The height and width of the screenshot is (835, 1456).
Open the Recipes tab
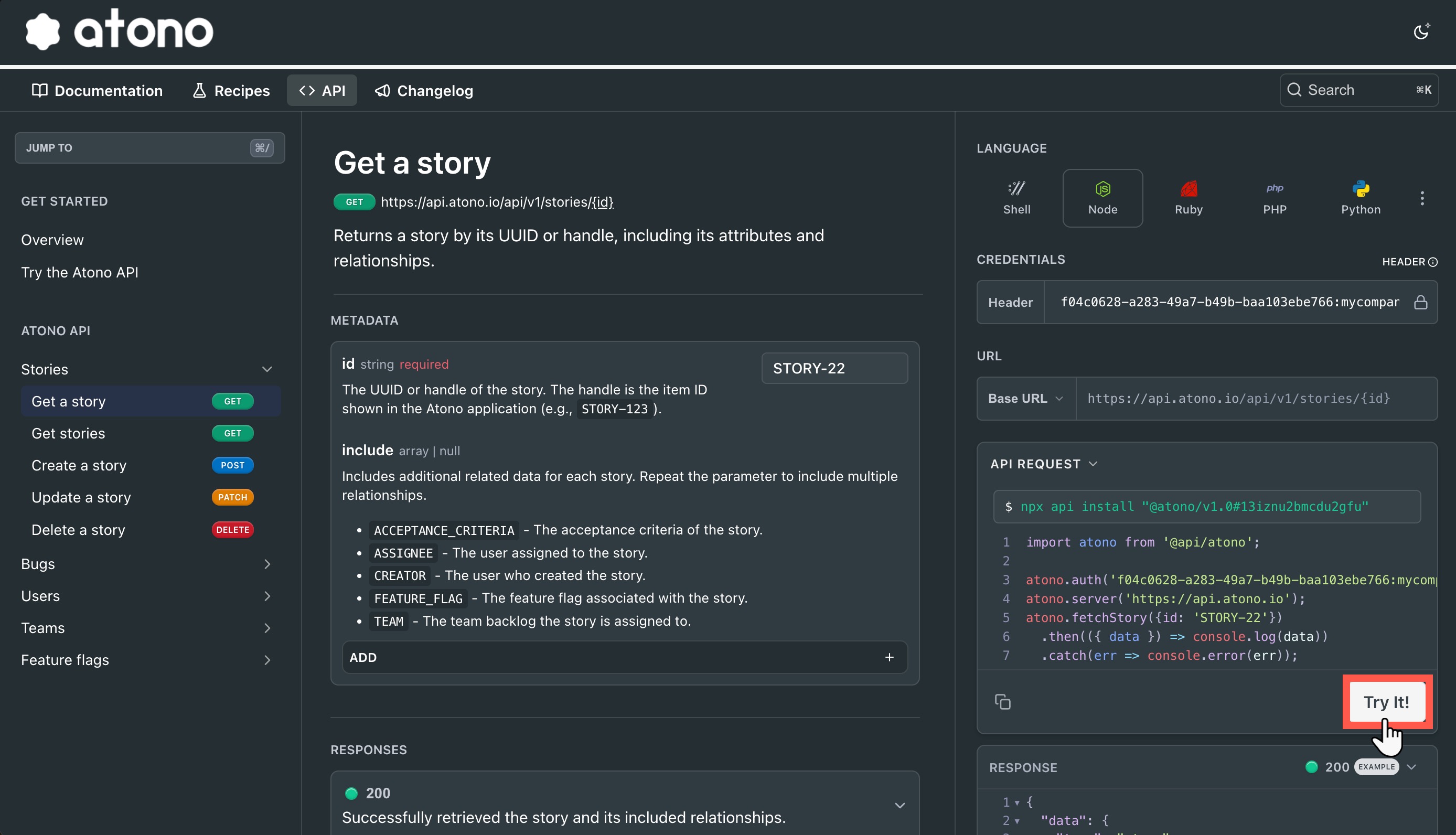click(x=231, y=91)
